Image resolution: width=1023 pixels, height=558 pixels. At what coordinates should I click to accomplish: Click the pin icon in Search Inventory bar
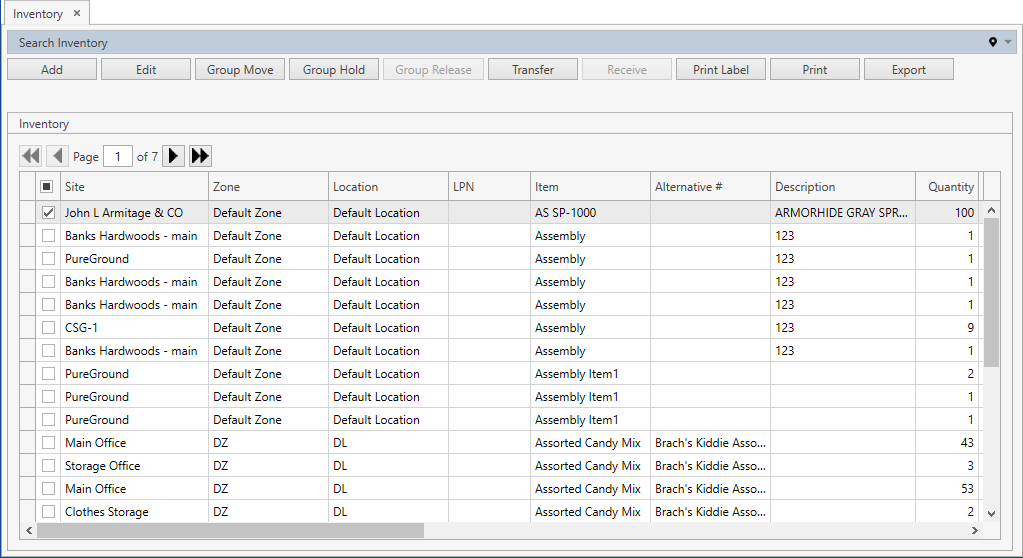coord(993,42)
